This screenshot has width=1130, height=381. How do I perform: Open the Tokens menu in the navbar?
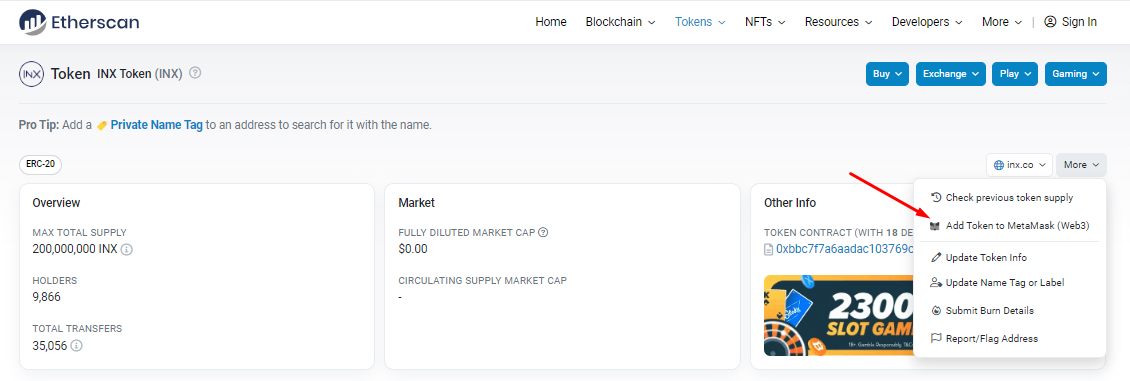700,22
